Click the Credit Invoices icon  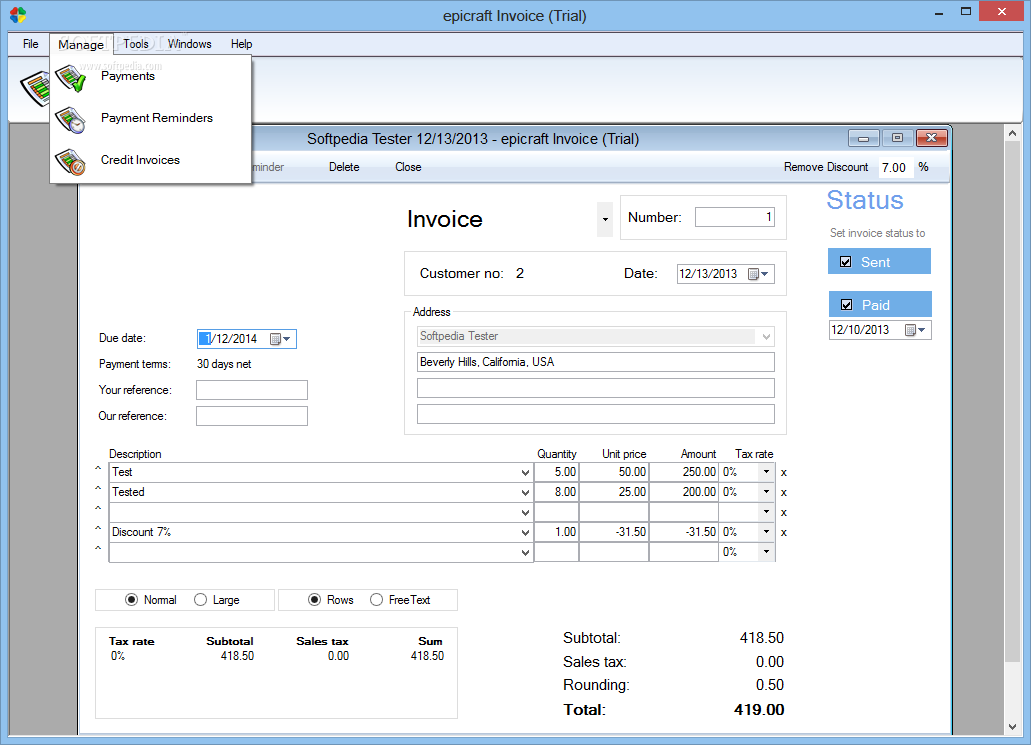coord(70,162)
